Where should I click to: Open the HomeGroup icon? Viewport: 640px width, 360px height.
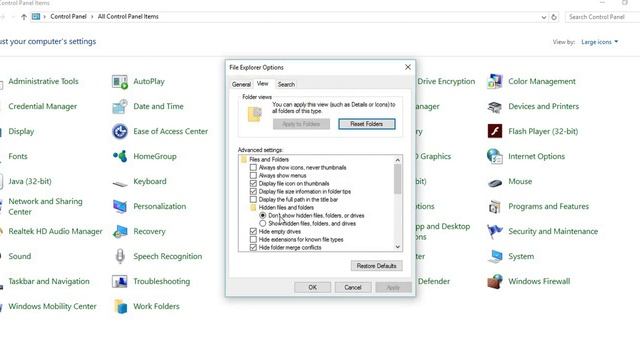tap(120, 156)
